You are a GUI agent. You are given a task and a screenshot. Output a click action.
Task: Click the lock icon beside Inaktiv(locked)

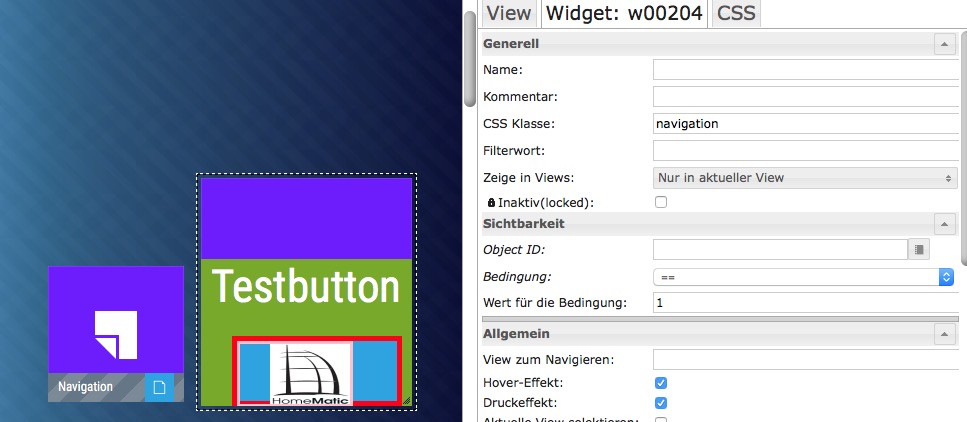click(491, 203)
